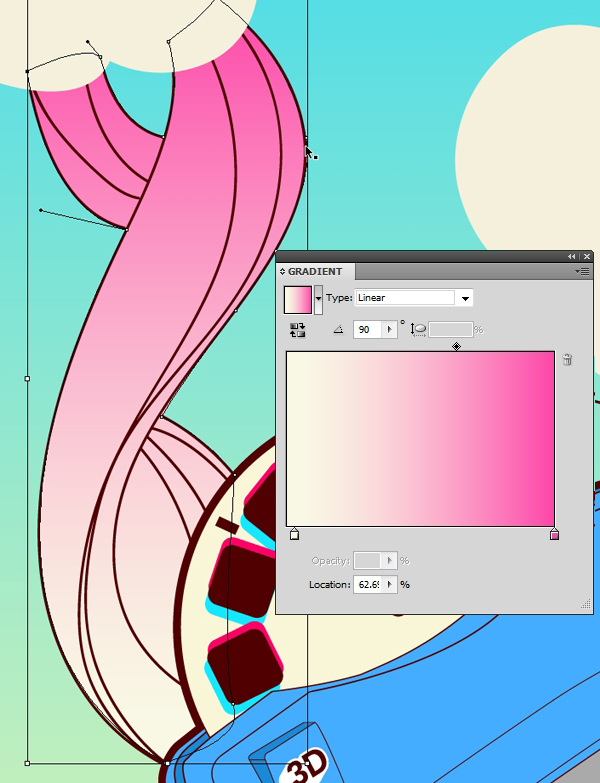Image resolution: width=600 pixels, height=783 pixels.
Task: Click the angle value field
Action: pyautogui.click(x=367, y=330)
